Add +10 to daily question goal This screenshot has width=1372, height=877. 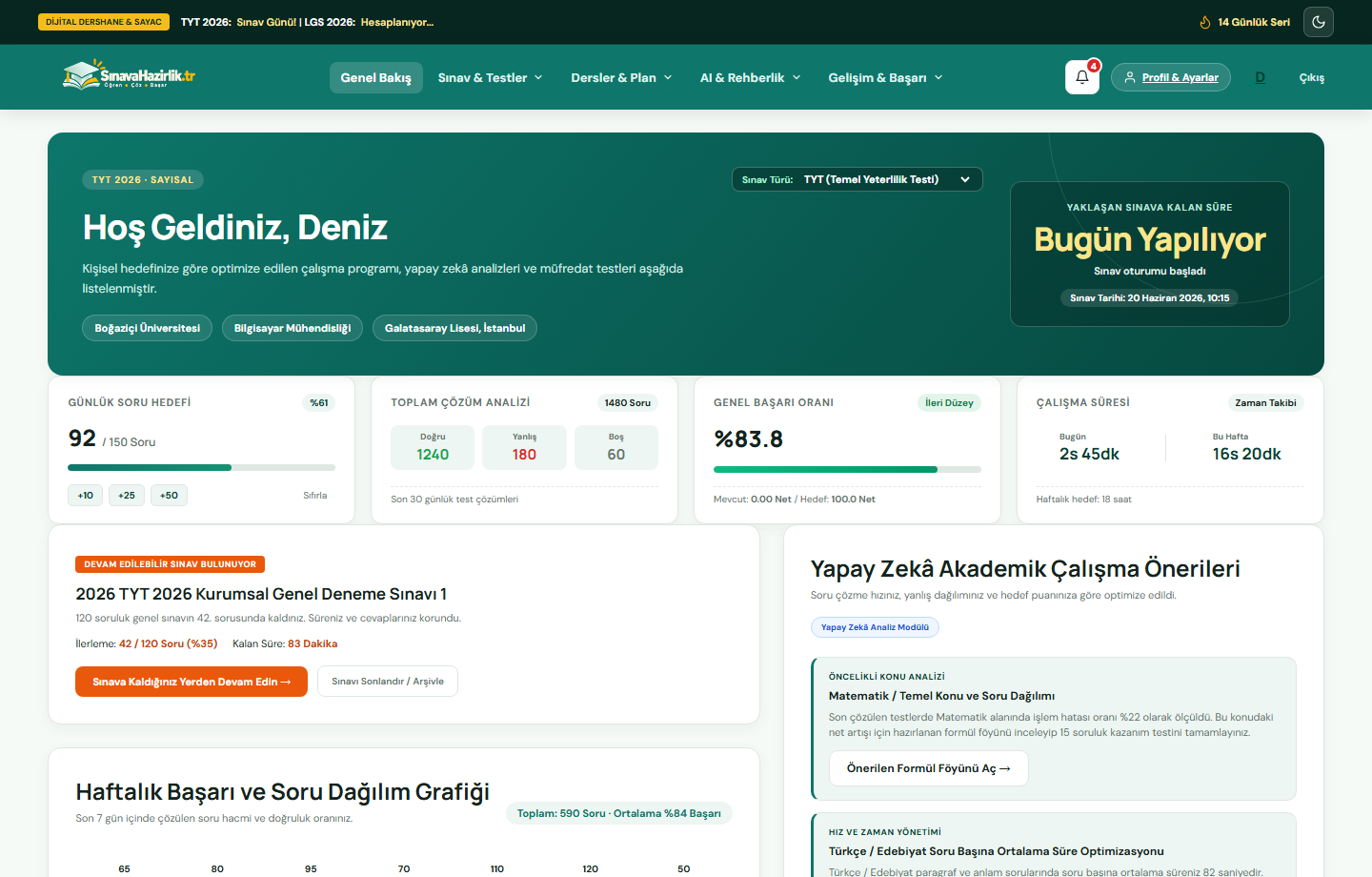(86, 495)
